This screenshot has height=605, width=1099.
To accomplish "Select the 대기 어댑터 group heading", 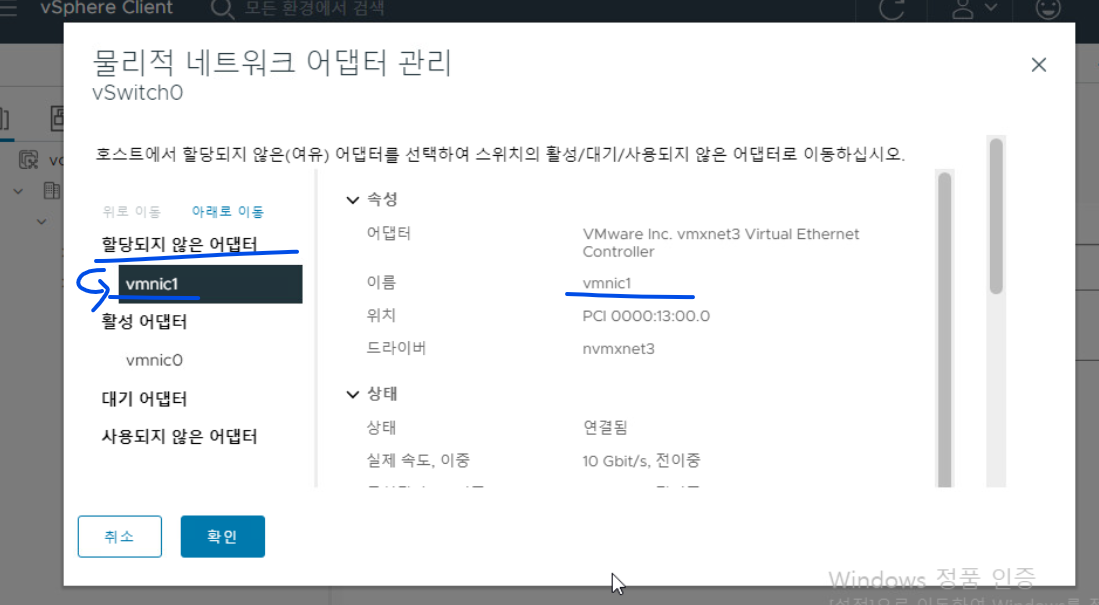I will click(144, 399).
